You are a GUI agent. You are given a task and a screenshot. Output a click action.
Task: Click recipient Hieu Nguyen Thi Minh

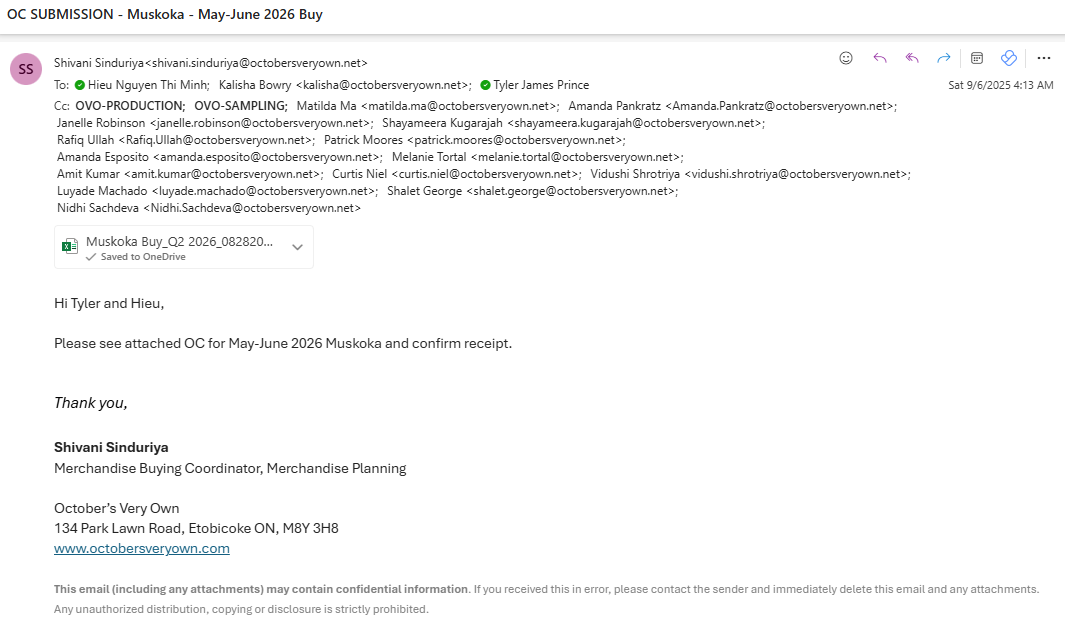148,85
